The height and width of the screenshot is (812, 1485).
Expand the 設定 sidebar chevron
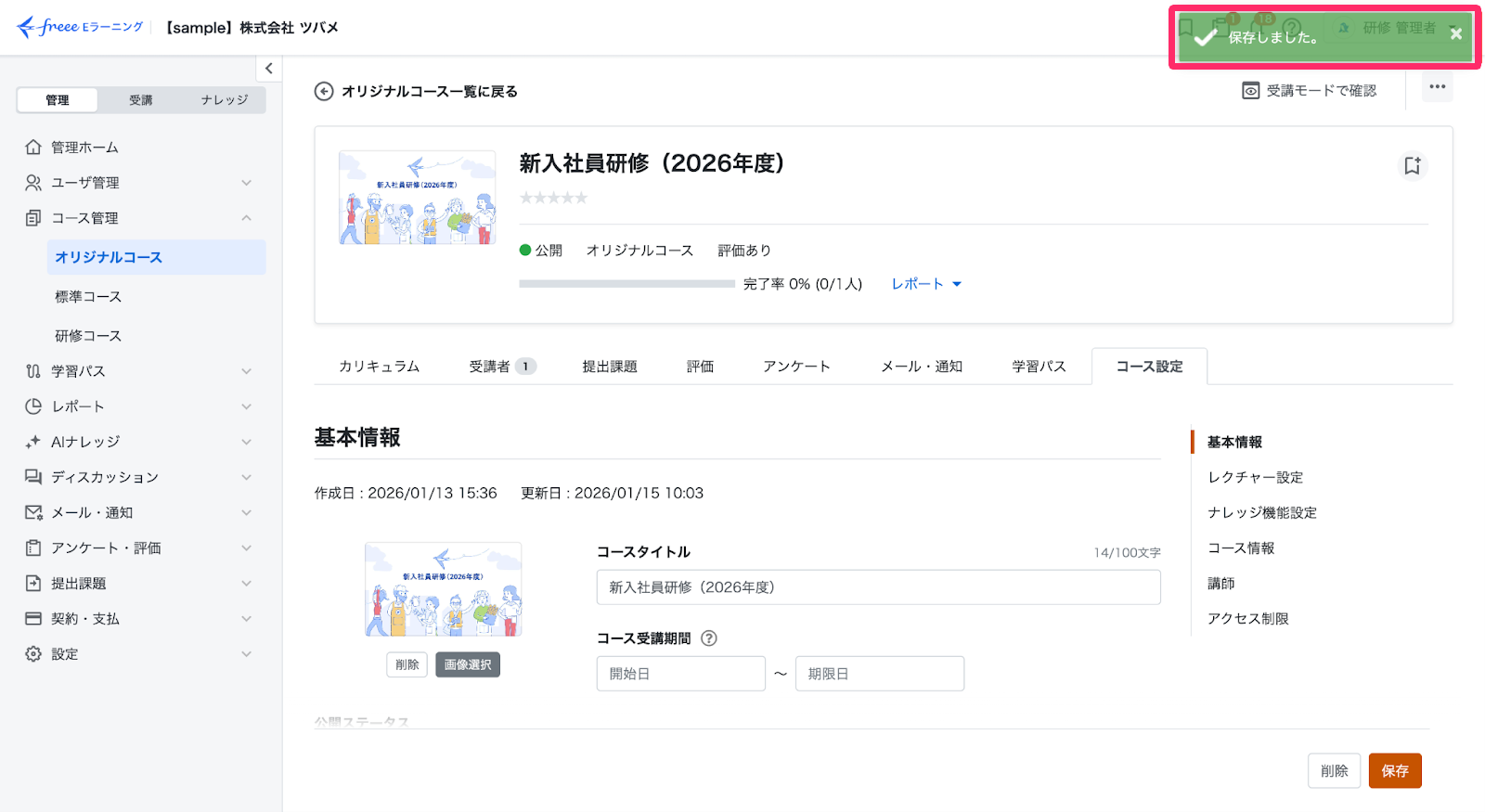point(247,653)
